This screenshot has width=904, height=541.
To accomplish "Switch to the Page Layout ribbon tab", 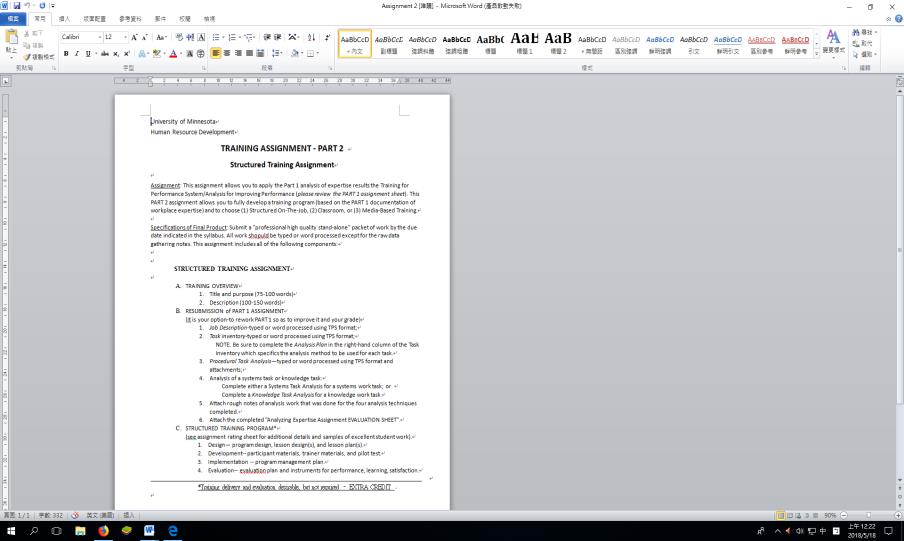I will point(95,19).
